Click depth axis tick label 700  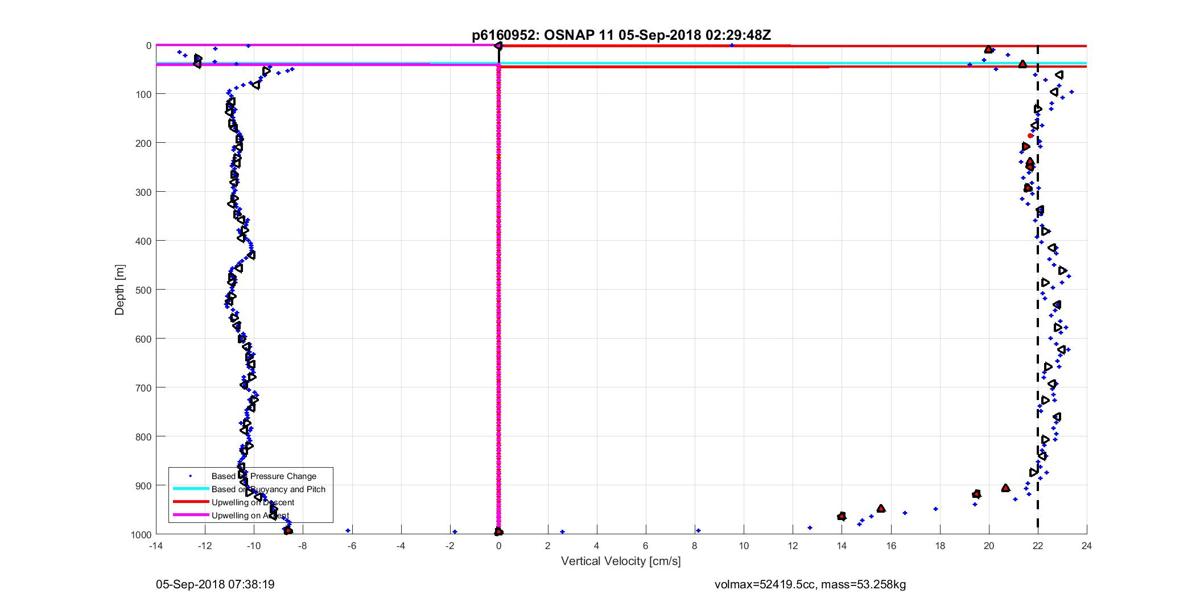click(x=143, y=388)
